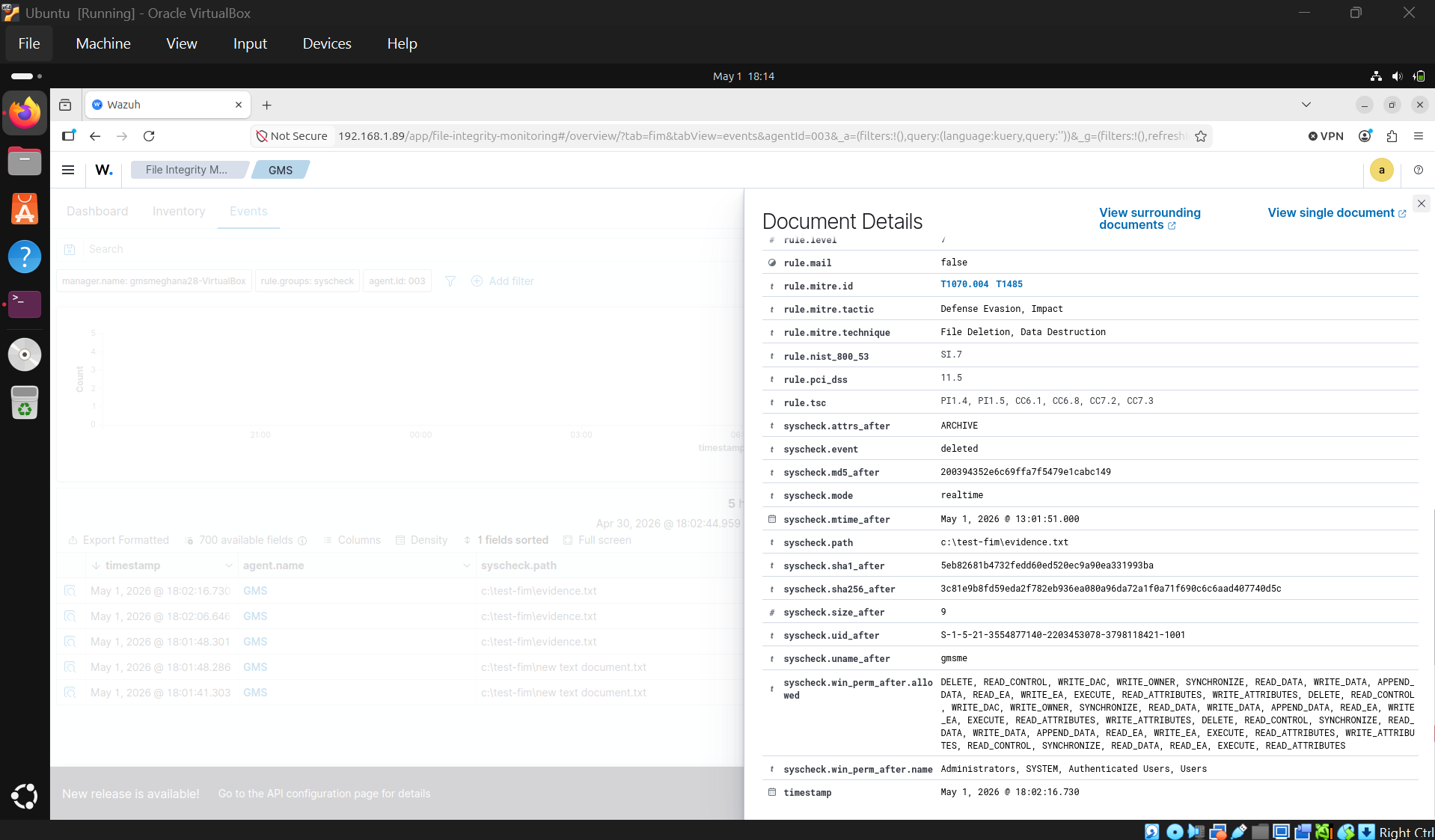Open Firefox recent browsing icon
Viewport: 1435px width, 840px height.
[x=65, y=105]
